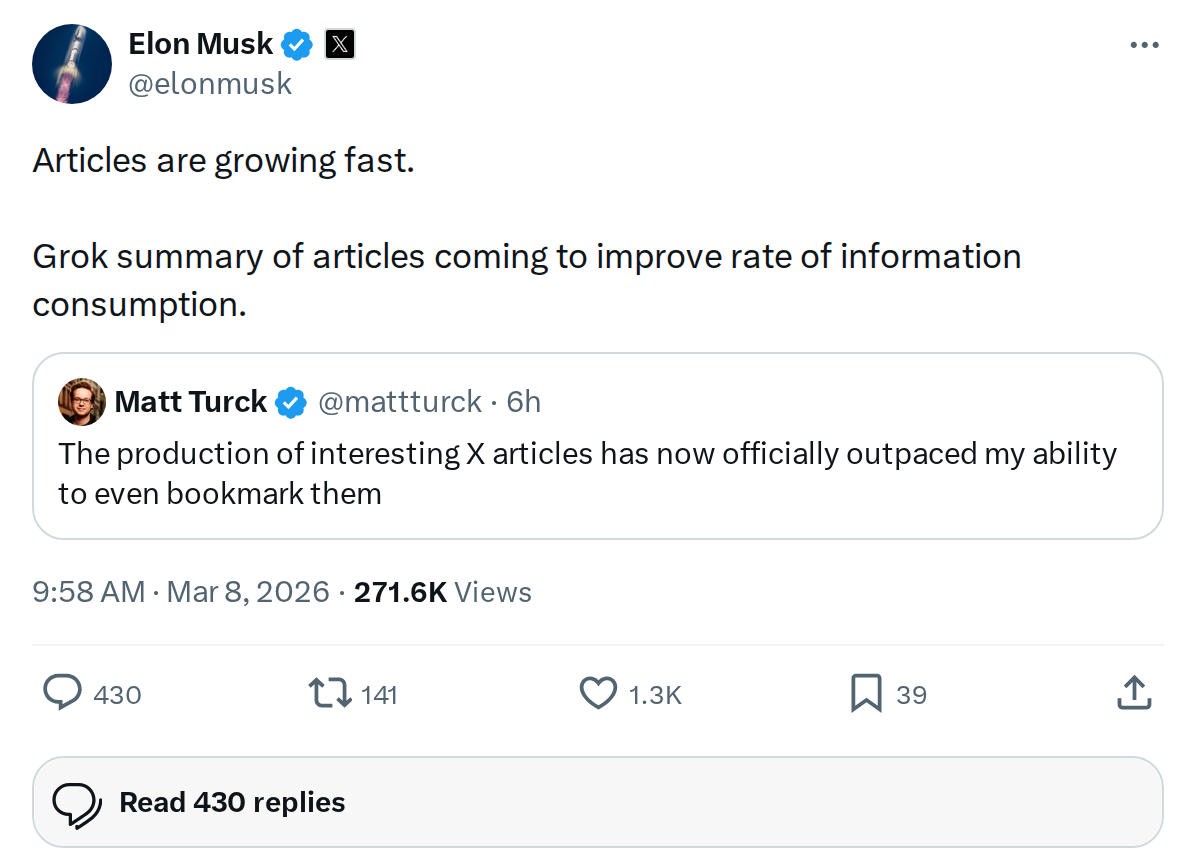
Task: Click Matt Turck's verified badge
Action: pyautogui.click(x=290, y=401)
